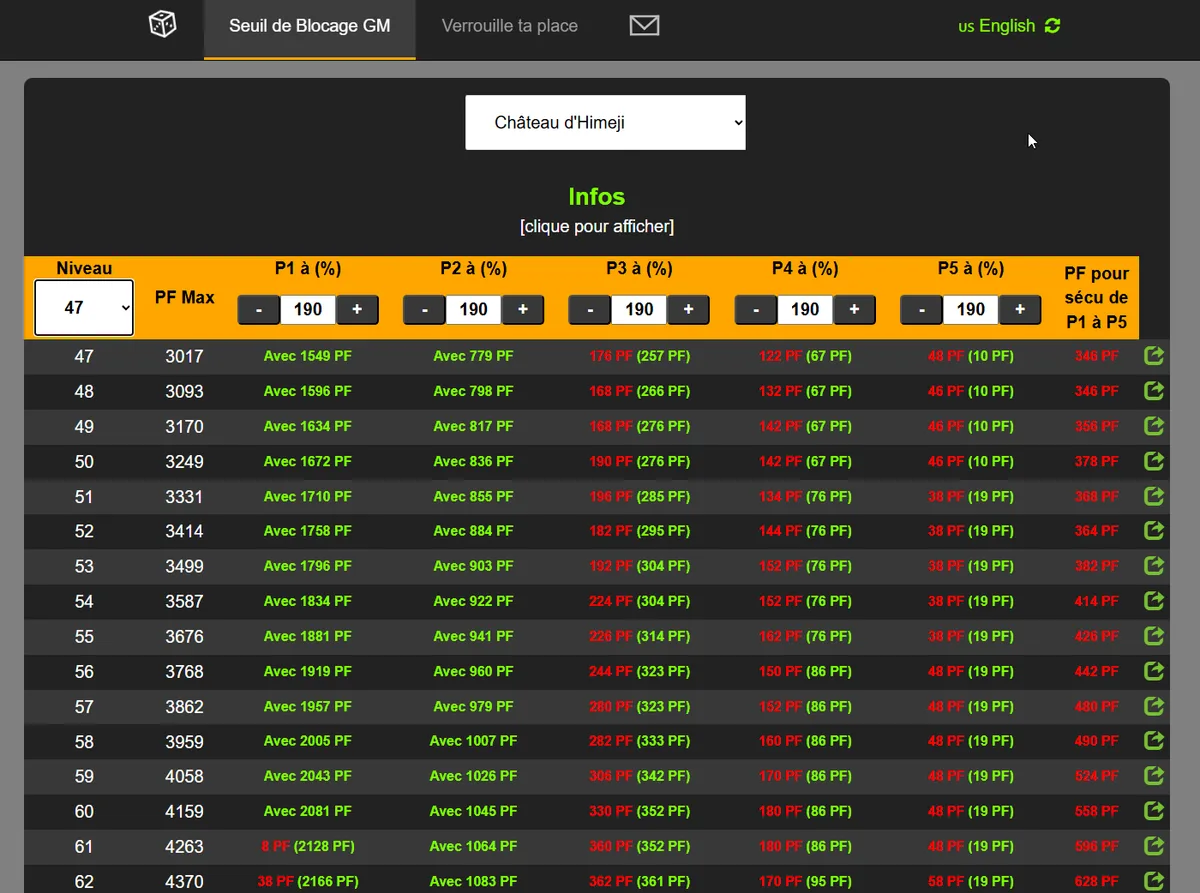The height and width of the screenshot is (893, 1200).
Task: Increase P1 percentage with plus button
Action: click(357, 310)
